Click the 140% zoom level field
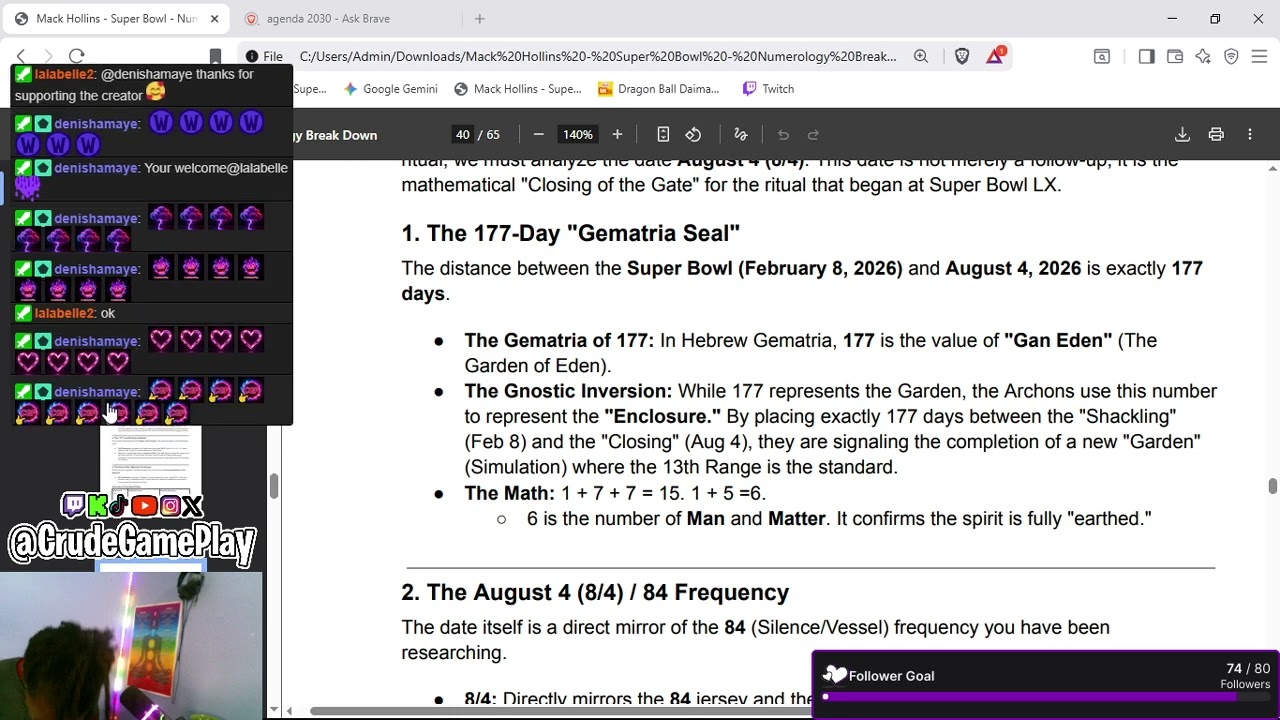 click(577, 134)
